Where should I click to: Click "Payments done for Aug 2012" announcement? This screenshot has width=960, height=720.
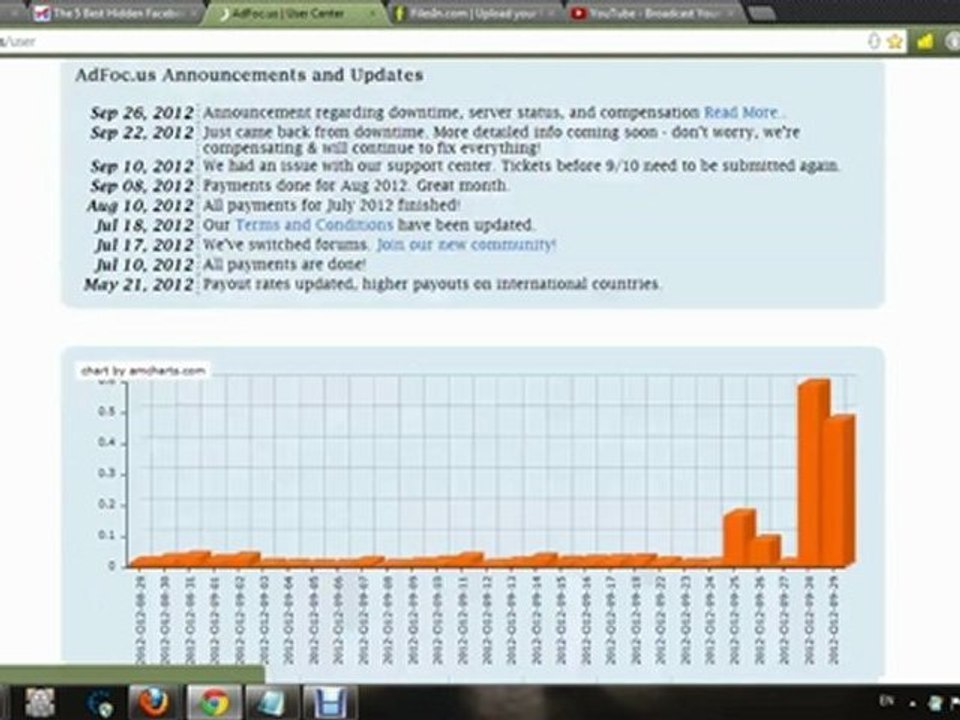point(355,186)
